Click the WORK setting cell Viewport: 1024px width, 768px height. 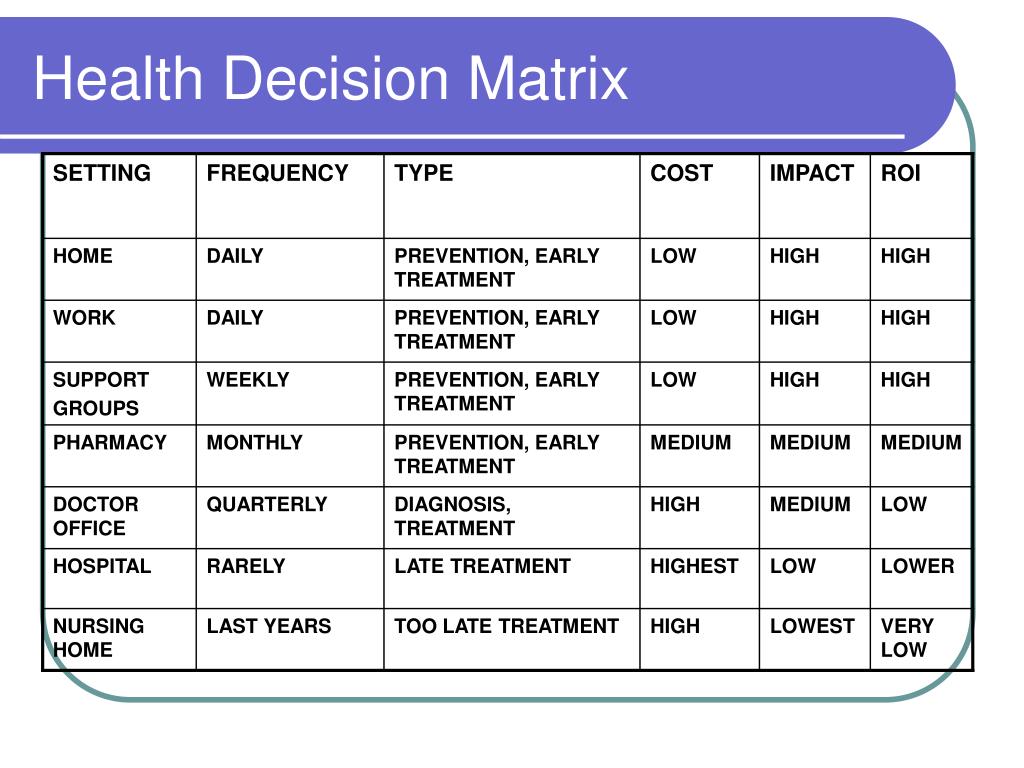(x=120, y=332)
